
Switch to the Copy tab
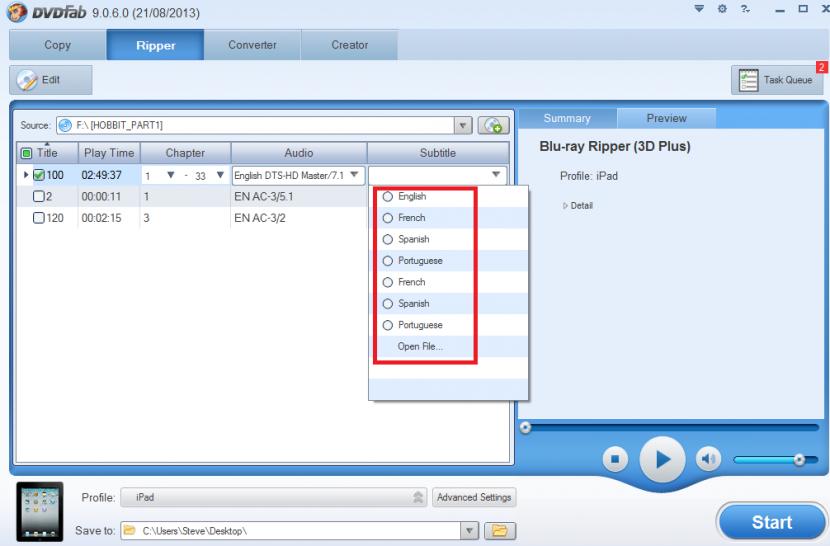[58, 45]
